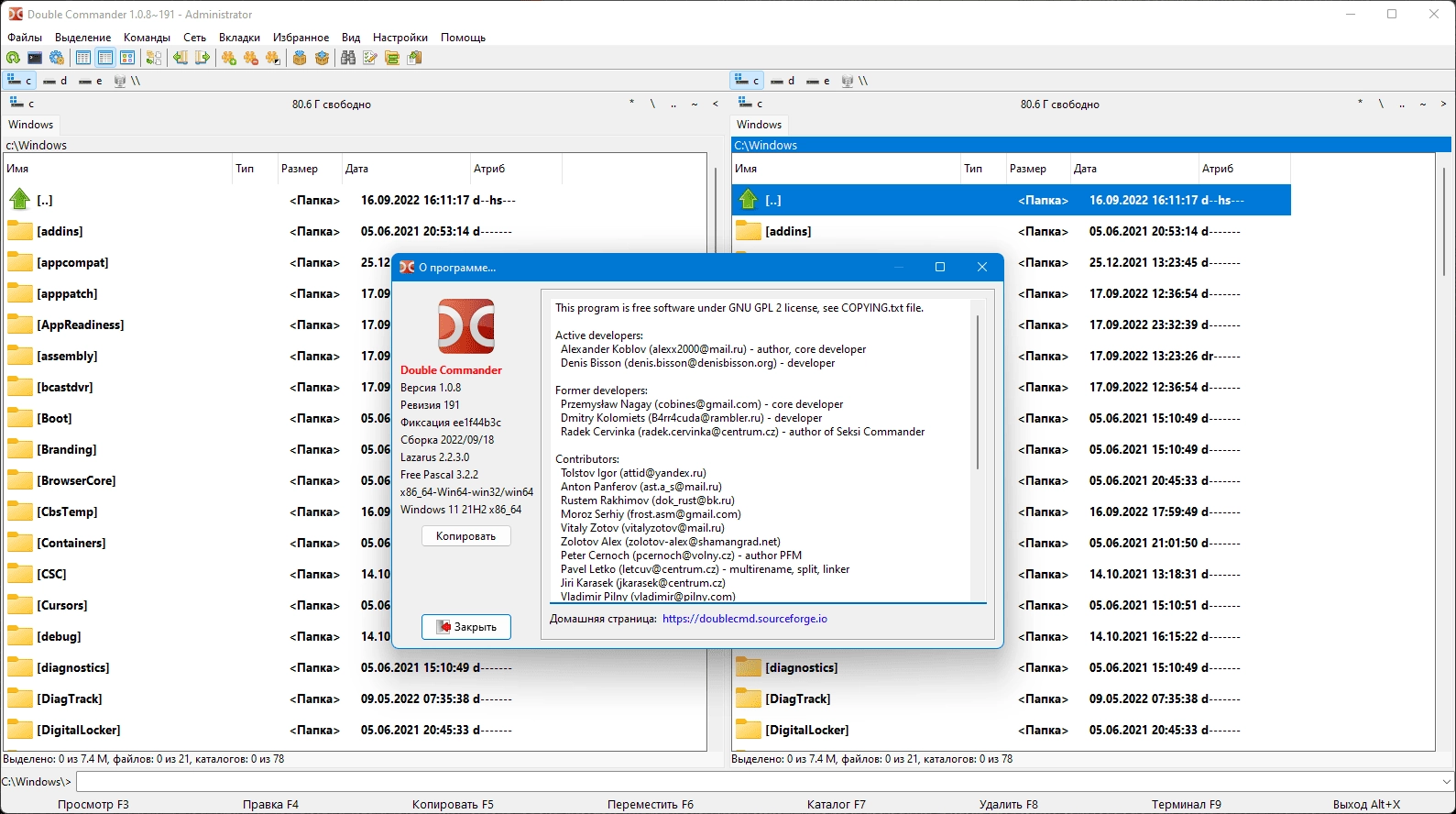The image size is (1456, 814).
Task: Click the Refresh panel toolbar icon
Action: click(13, 58)
